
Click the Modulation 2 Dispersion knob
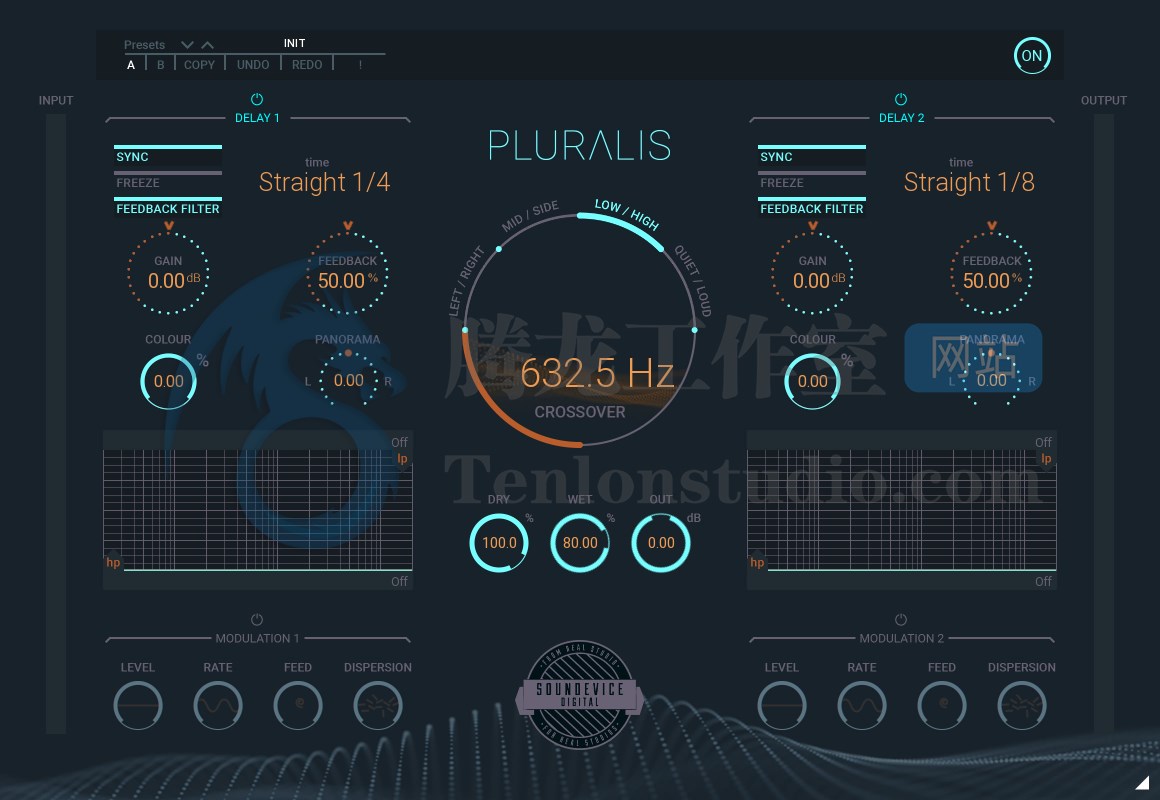coord(1021,705)
